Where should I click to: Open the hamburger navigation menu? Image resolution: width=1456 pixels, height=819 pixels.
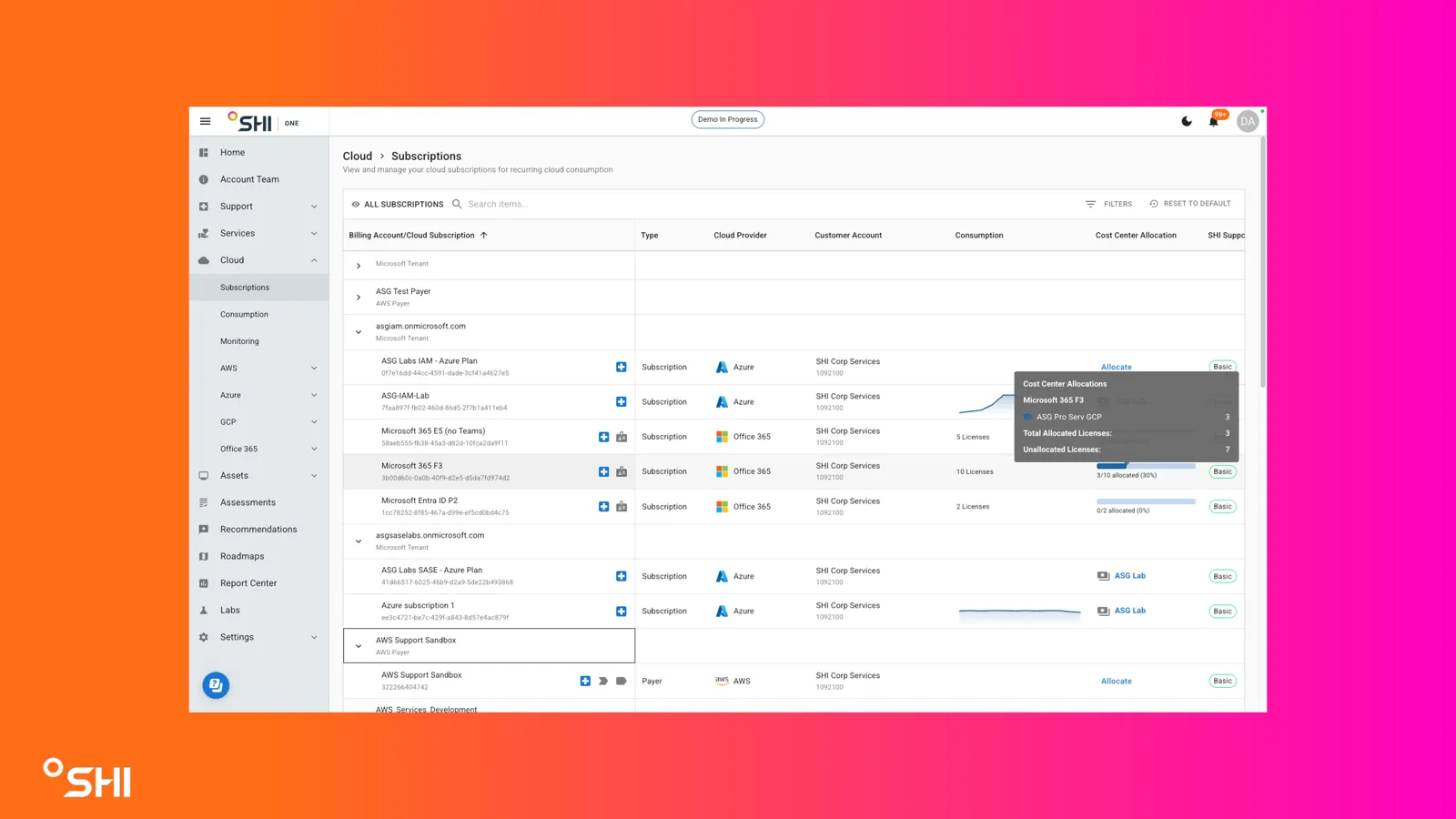tap(205, 121)
